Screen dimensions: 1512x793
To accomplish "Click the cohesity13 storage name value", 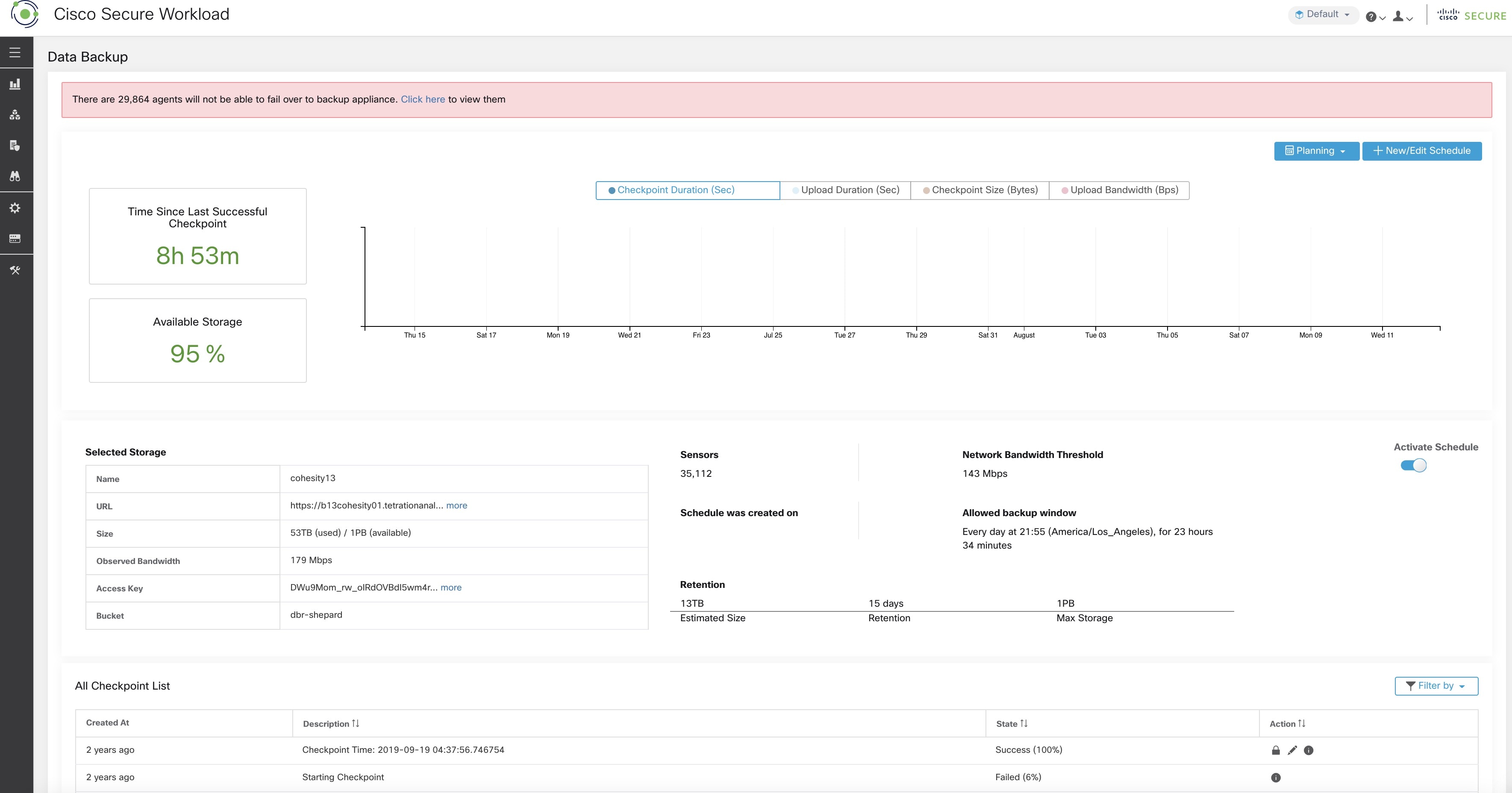I will [x=313, y=479].
